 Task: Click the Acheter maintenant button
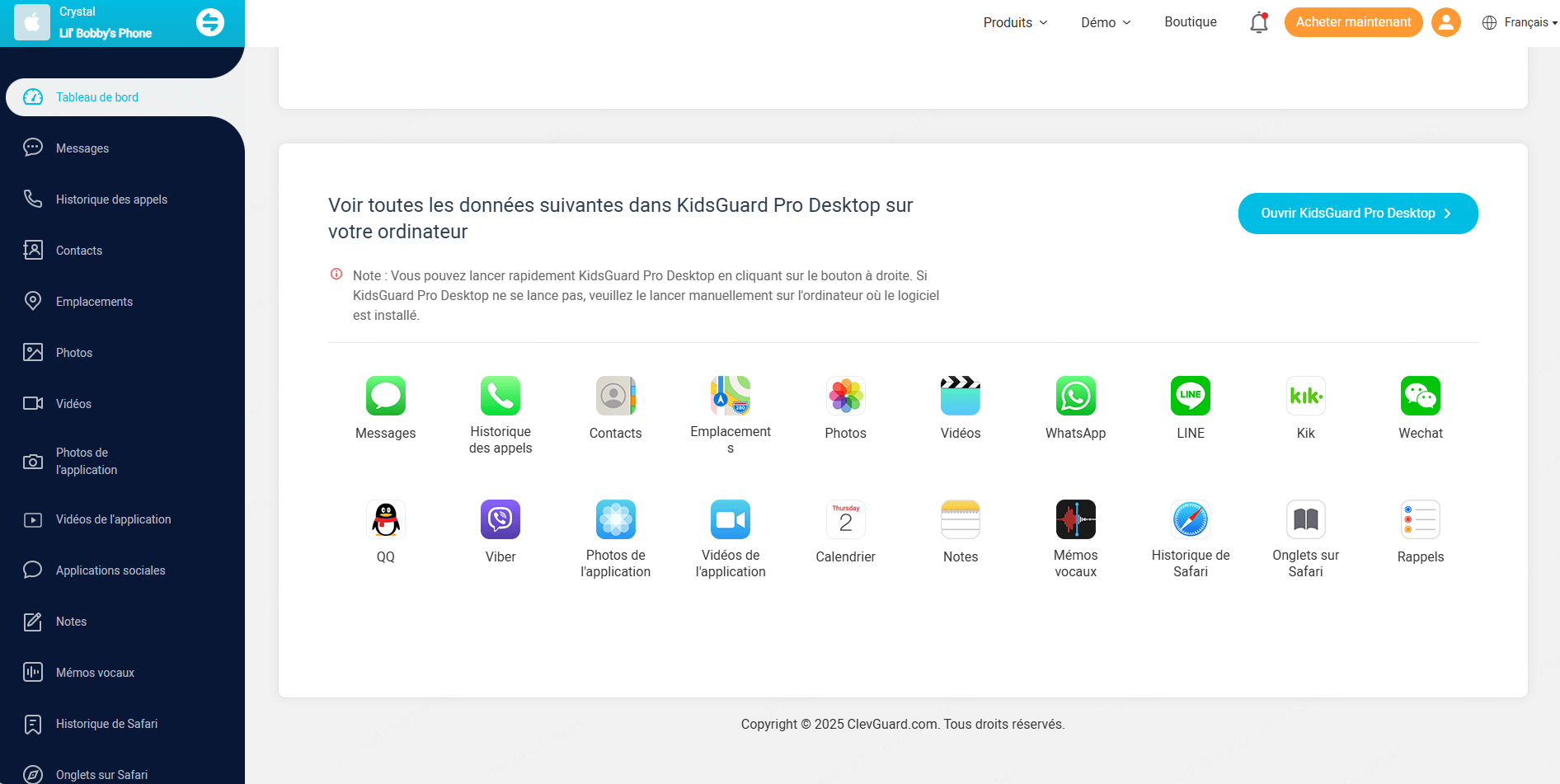pos(1353,22)
